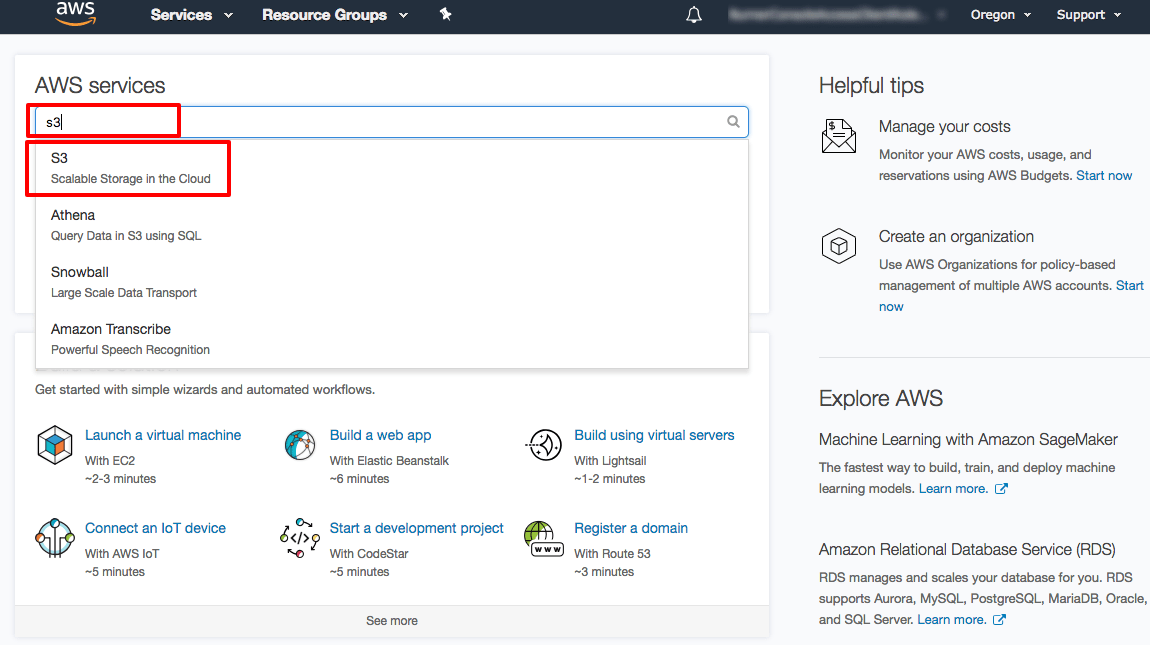Click the 'With AWS IoT' text

coord(122,554)
